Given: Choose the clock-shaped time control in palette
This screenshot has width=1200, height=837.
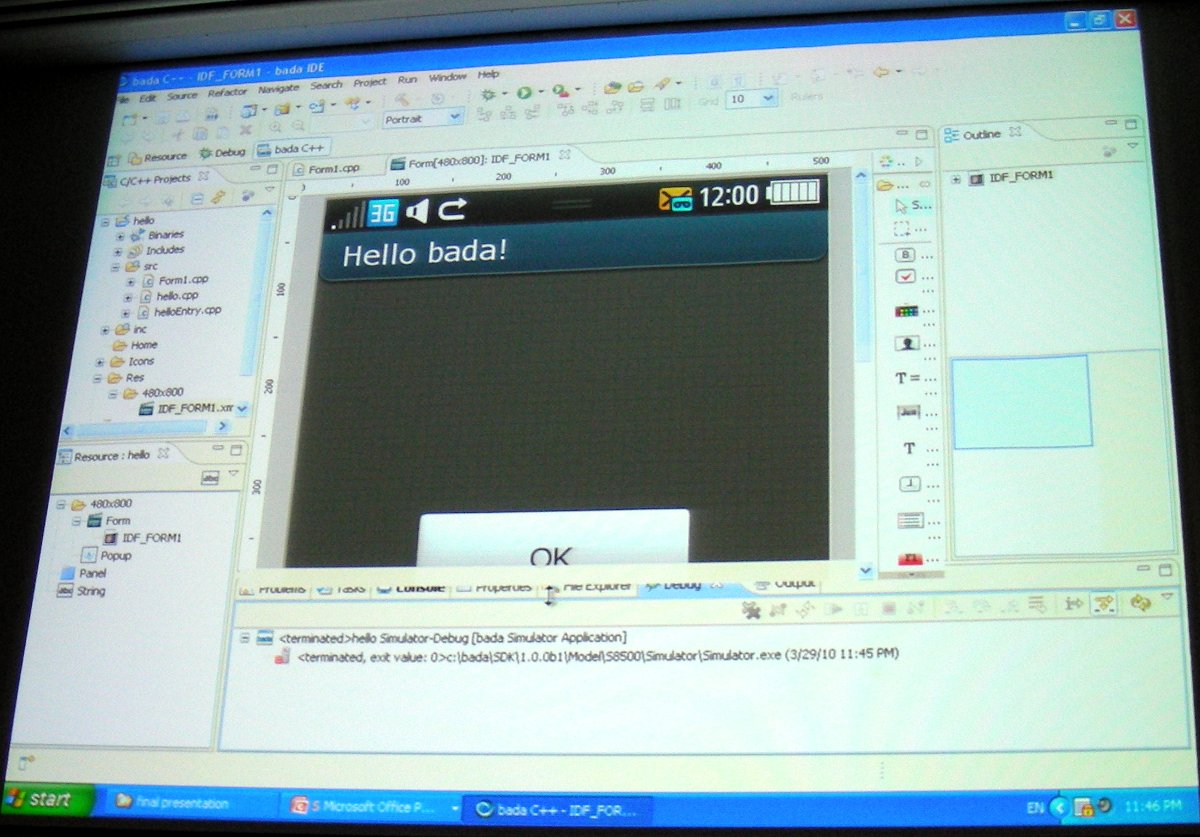Looking at the screenshot, I should pyautogui.click(x=910, y=484).
